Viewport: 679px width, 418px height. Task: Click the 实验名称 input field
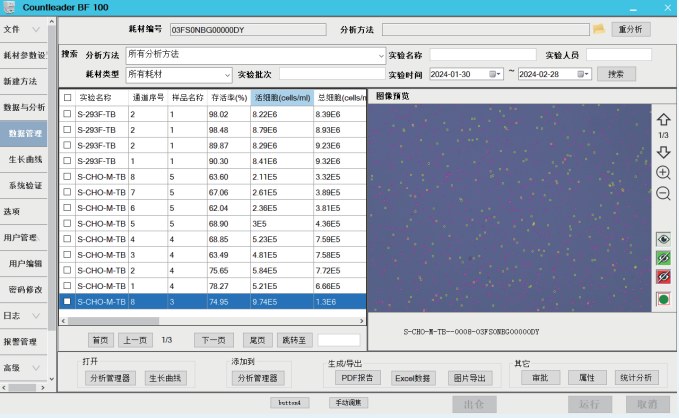tap(482, 55)
